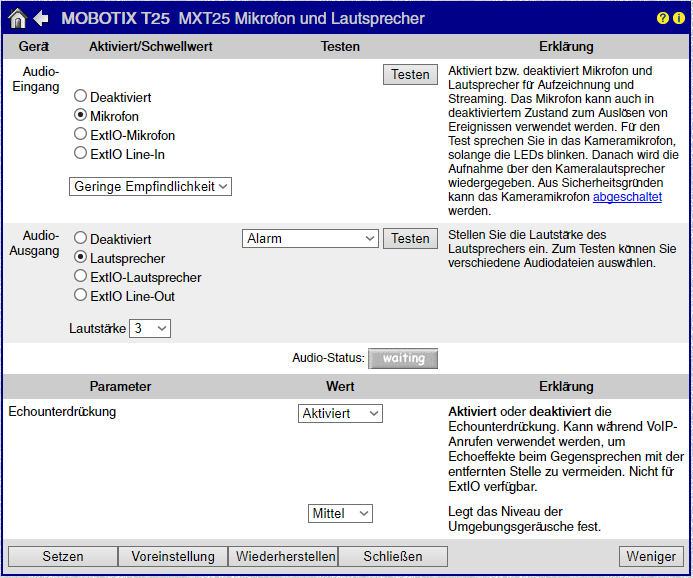This screenshot has height=578, width=693.
Task: Click the Wiederherstellen button
Action: (x=283, y=556)
